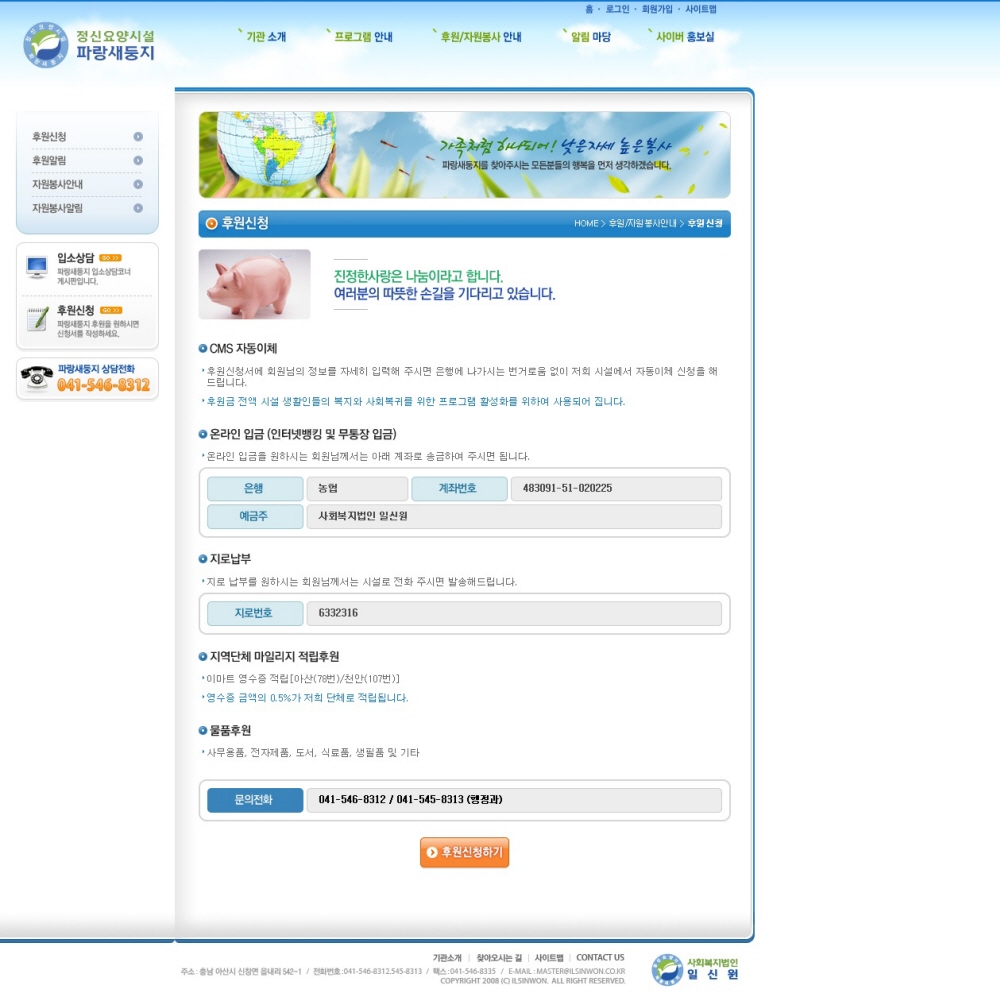Click the 일신원 logo in the footer
1000x995 pixels.
click(x=696, y=969)
